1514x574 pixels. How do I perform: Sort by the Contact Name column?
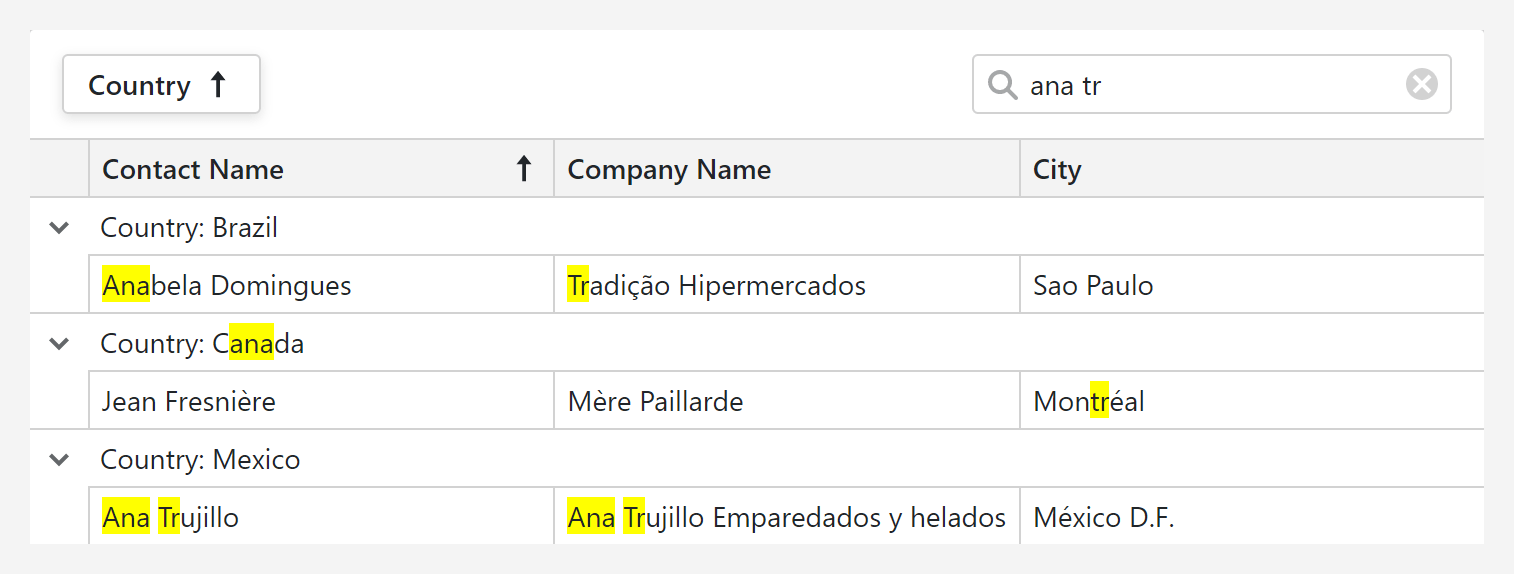click(x=193, y=170)
